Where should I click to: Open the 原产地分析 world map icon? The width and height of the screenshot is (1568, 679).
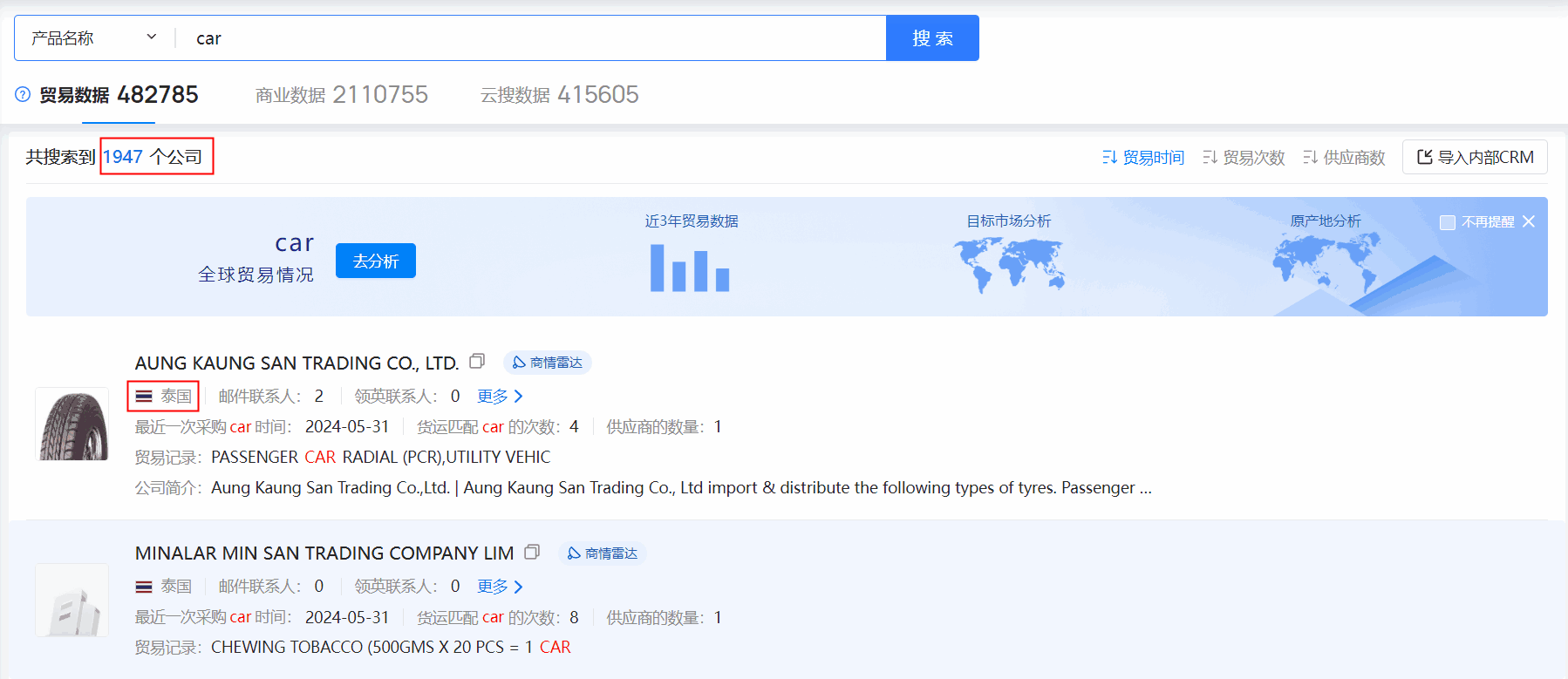click(1325, 265)
